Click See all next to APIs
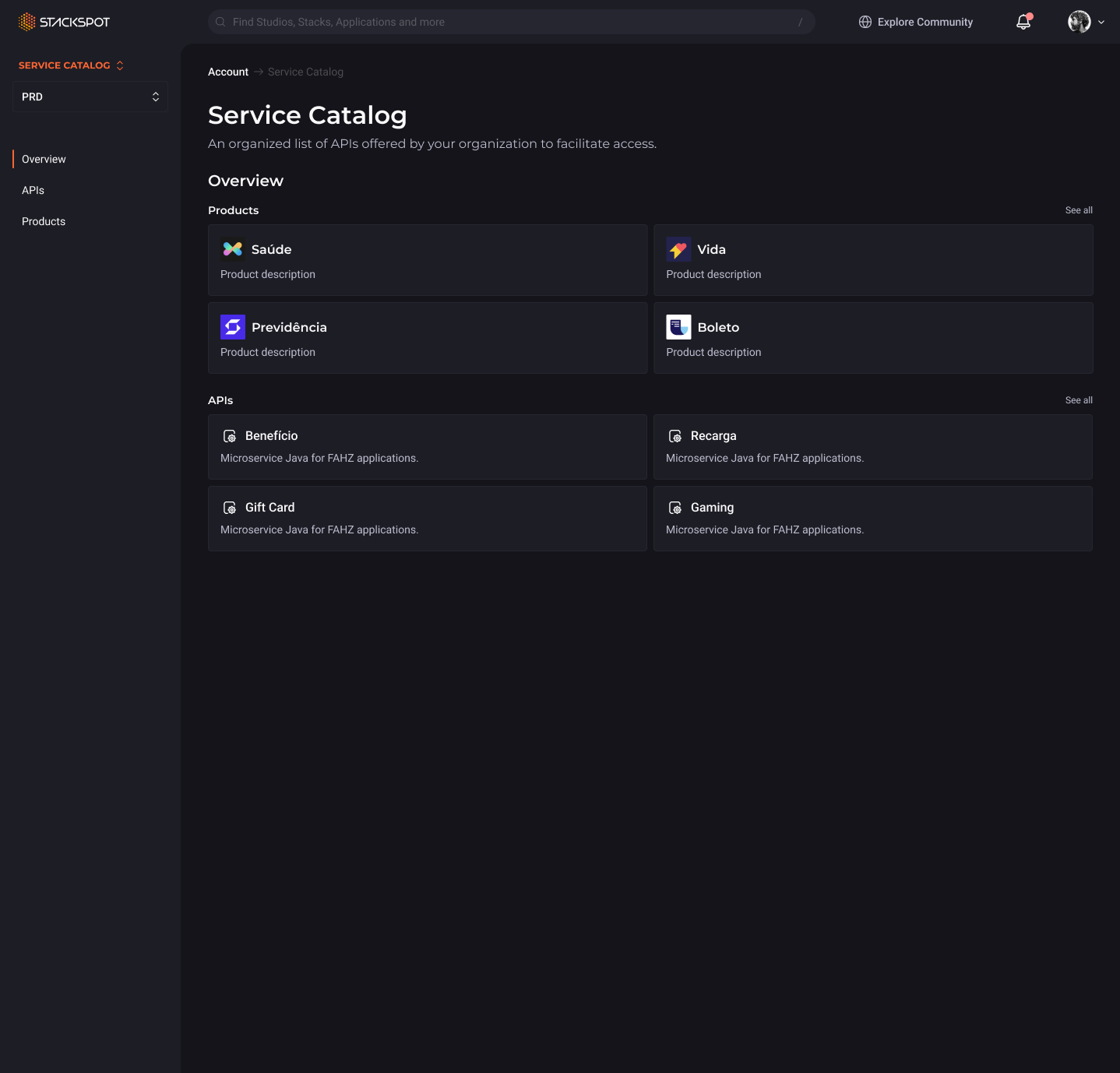This screenshot has width=1120, height=1073. (1078, 400)
